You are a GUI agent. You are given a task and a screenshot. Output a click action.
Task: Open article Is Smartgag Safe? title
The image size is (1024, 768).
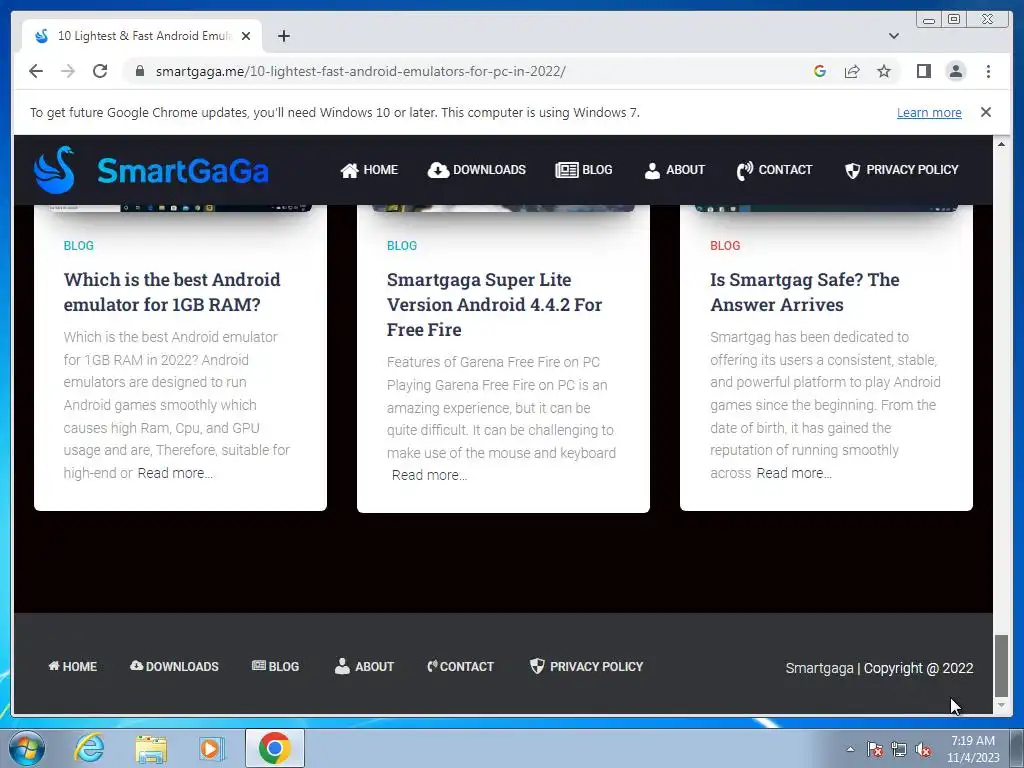pyautogui.click(x=805, y=292)
